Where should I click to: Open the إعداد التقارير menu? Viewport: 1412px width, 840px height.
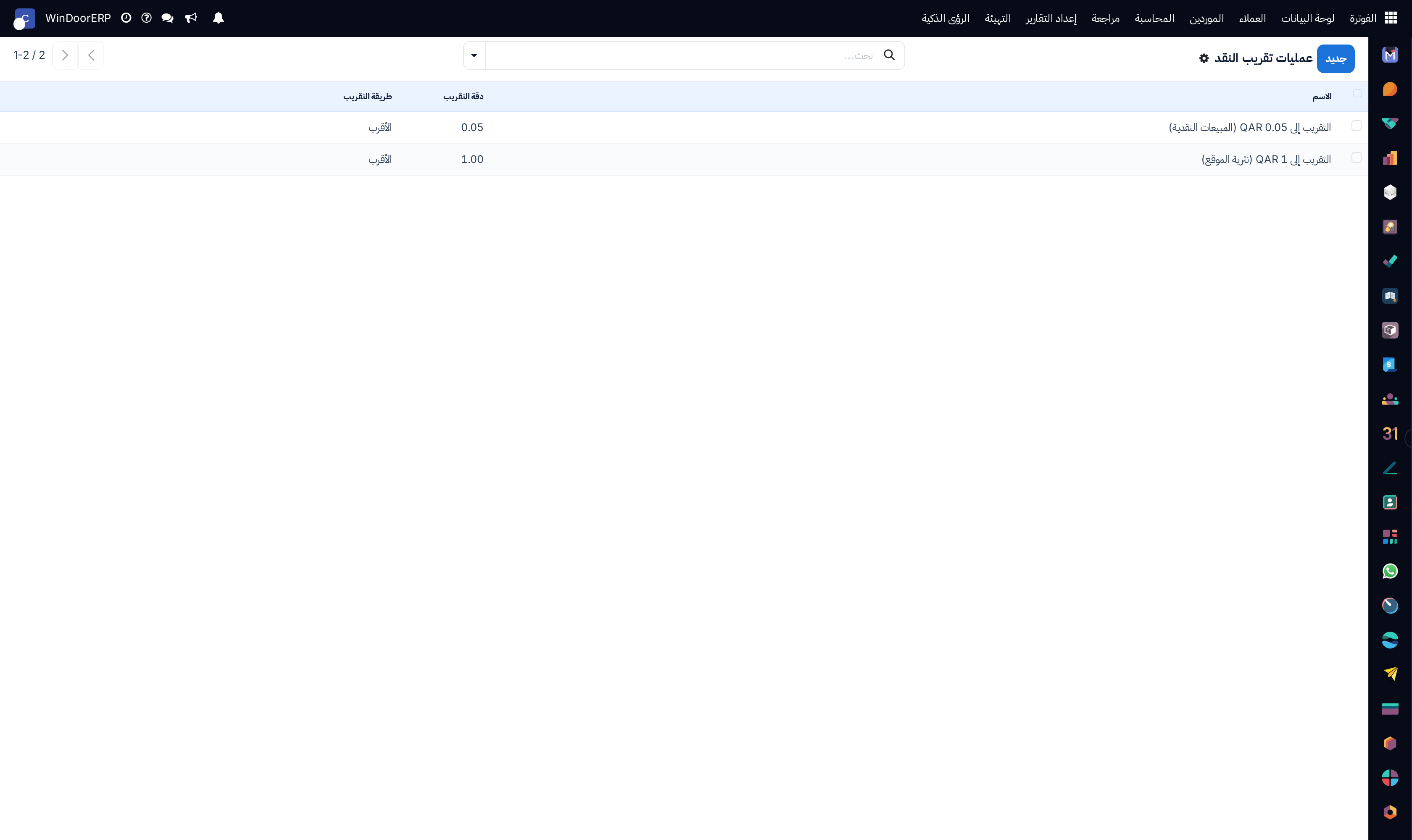point(1051,18)
